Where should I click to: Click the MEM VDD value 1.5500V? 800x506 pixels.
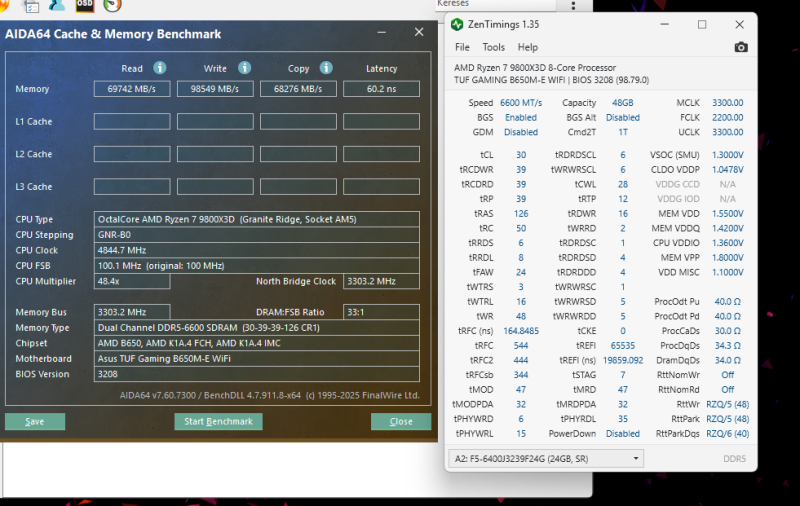pyautogui.click(x=728, y=213)
